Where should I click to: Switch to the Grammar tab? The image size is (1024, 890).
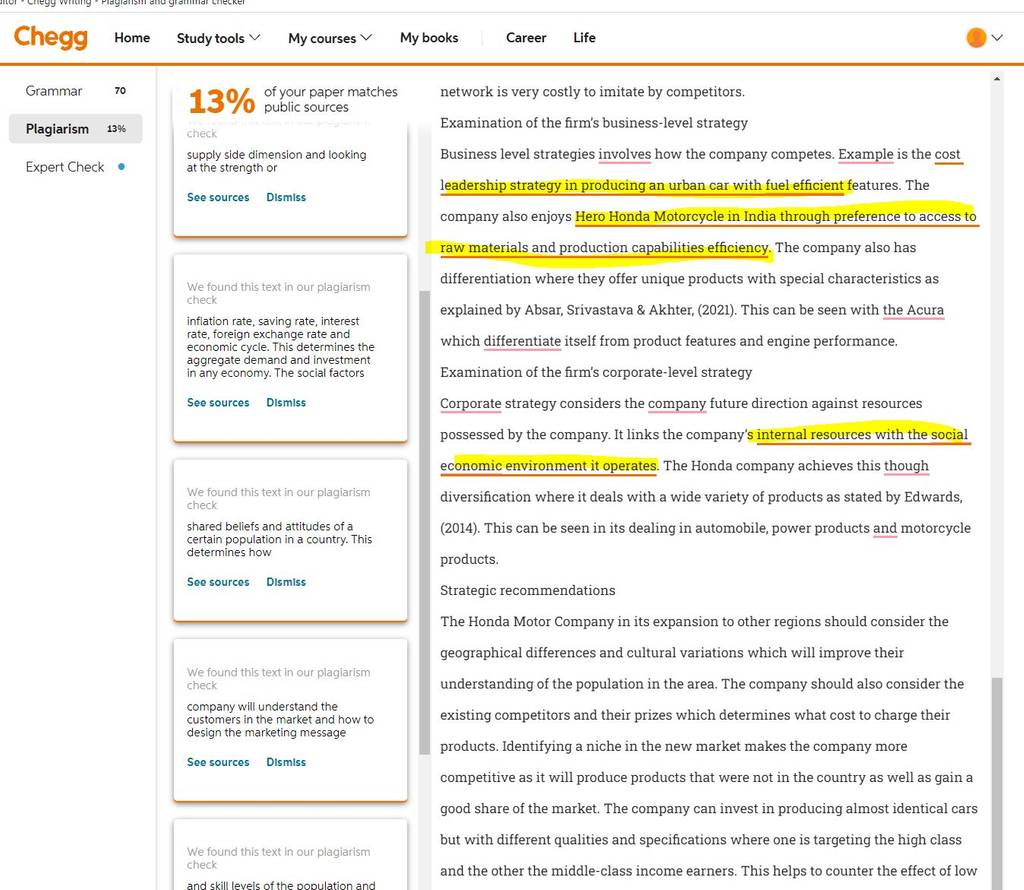click(76, 91)
